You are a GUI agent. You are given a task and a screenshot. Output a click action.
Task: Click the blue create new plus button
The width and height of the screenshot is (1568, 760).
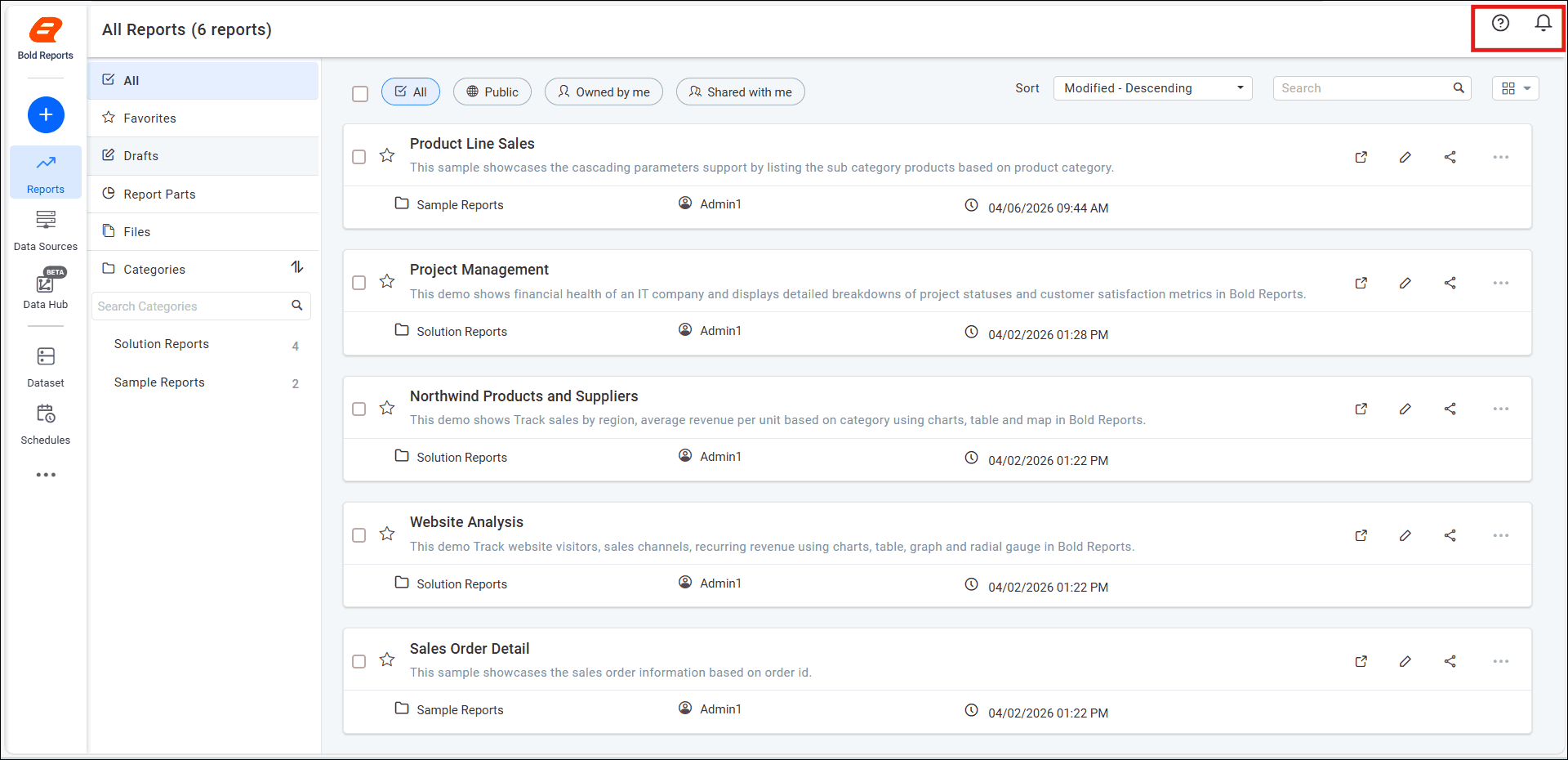(x=46, y=114)
